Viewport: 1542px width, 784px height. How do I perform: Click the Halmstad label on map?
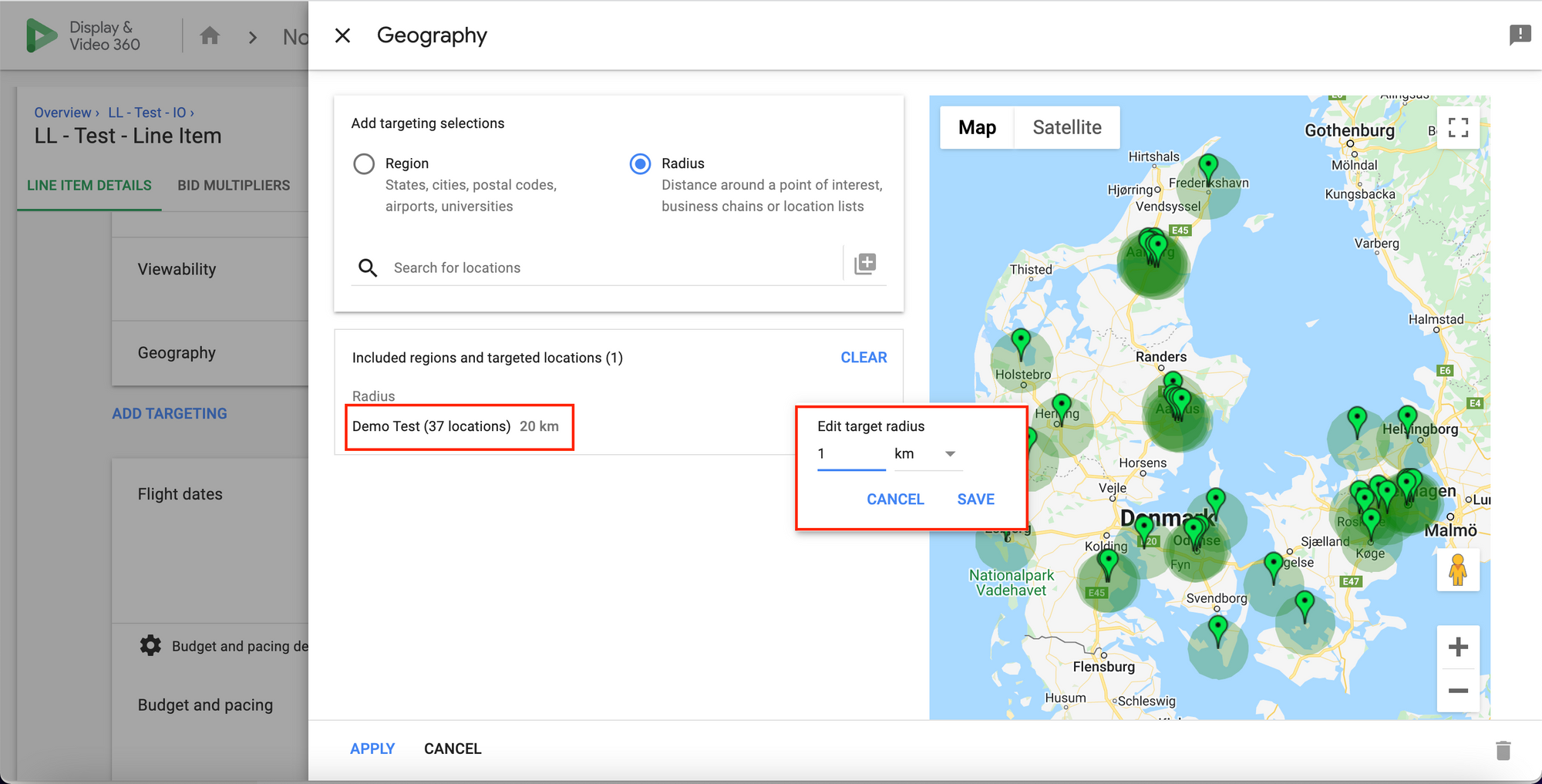point(1436,319)
